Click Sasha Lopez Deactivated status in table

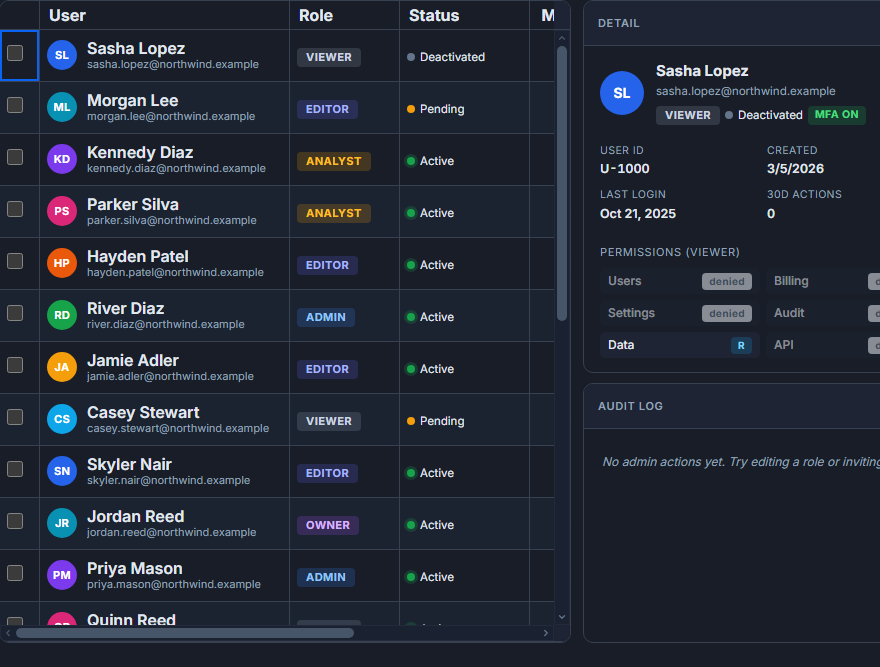(446, 57)
